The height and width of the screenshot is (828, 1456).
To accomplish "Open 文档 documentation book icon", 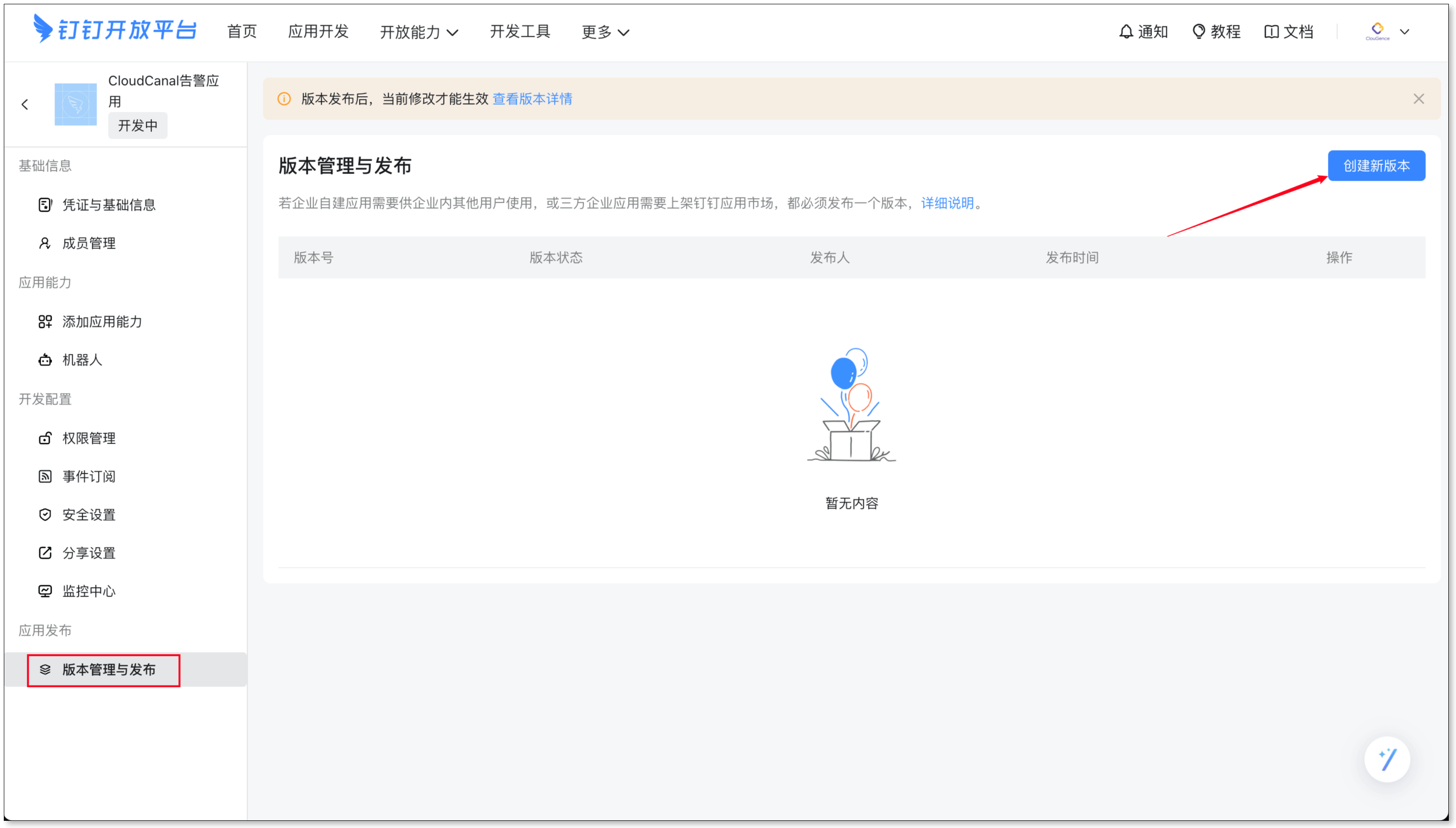I will point(1288,32).
